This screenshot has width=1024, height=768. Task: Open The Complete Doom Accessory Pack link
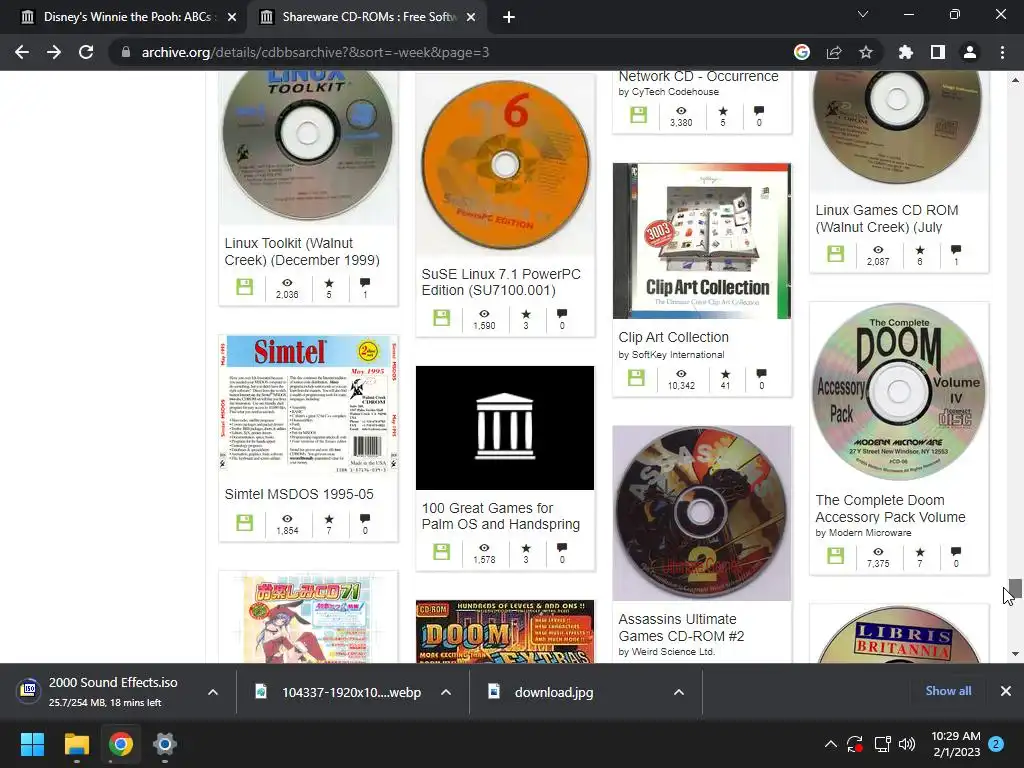click(890, 509)
